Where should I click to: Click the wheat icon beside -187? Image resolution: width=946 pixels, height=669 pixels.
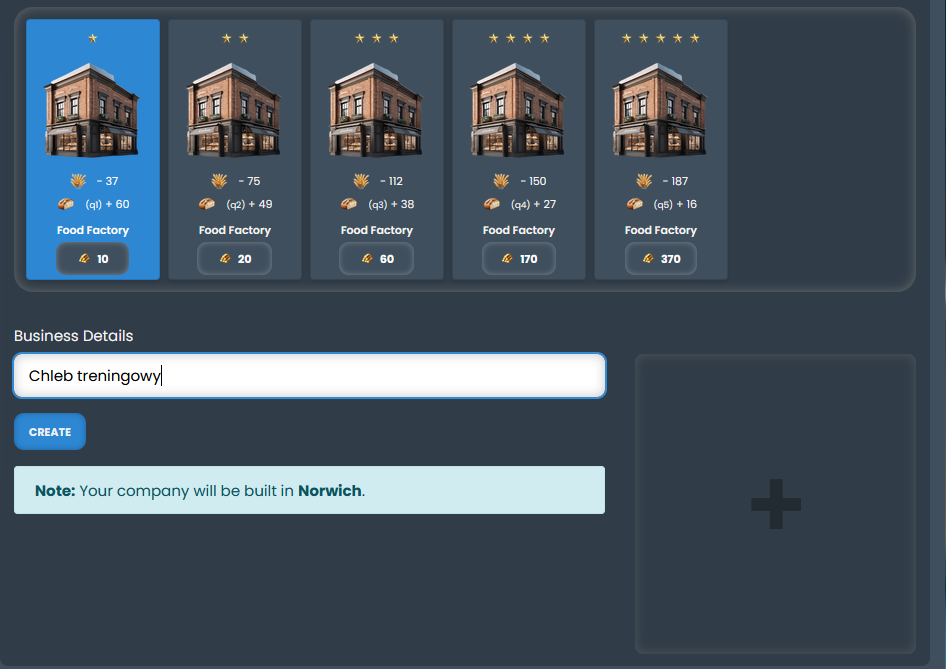click(x=644, y=181)
